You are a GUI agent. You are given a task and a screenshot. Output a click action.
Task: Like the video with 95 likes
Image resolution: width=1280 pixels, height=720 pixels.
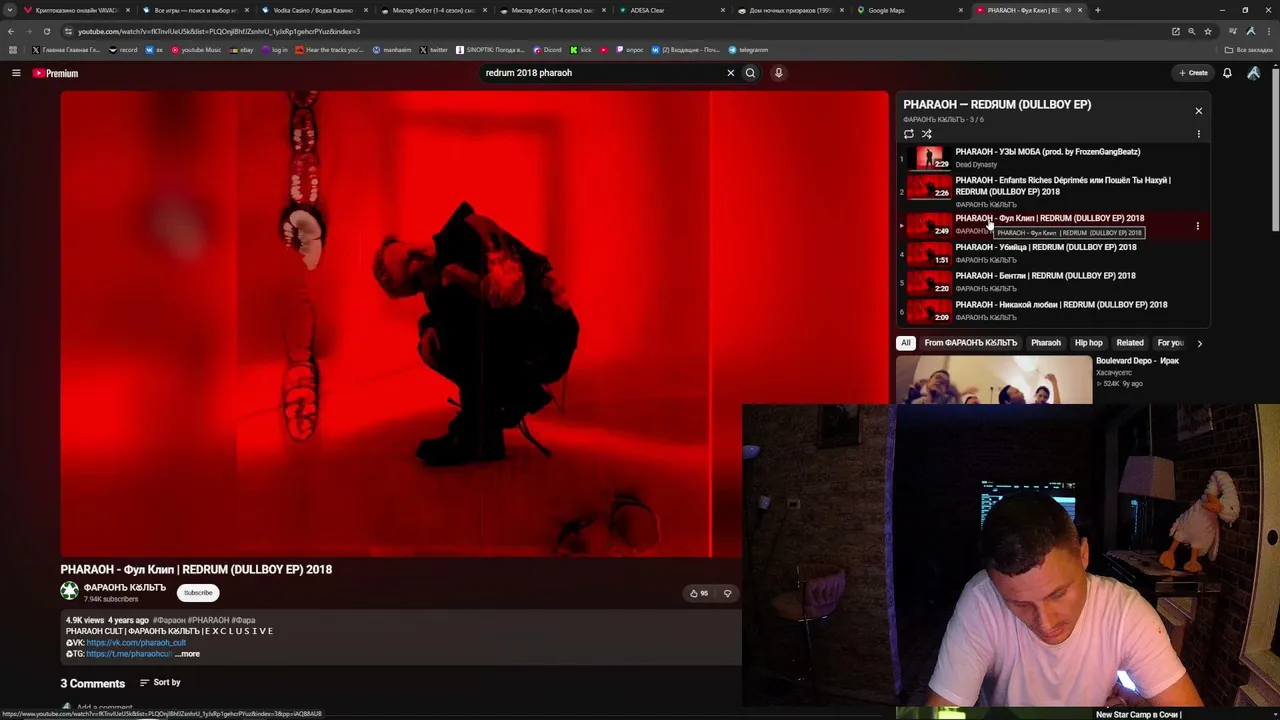click(698, 593)
